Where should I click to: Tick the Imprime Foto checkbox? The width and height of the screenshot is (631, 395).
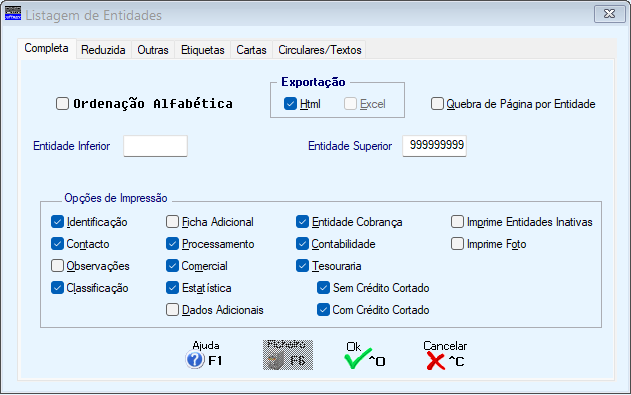pyautogui.click(x=457, y=244)
